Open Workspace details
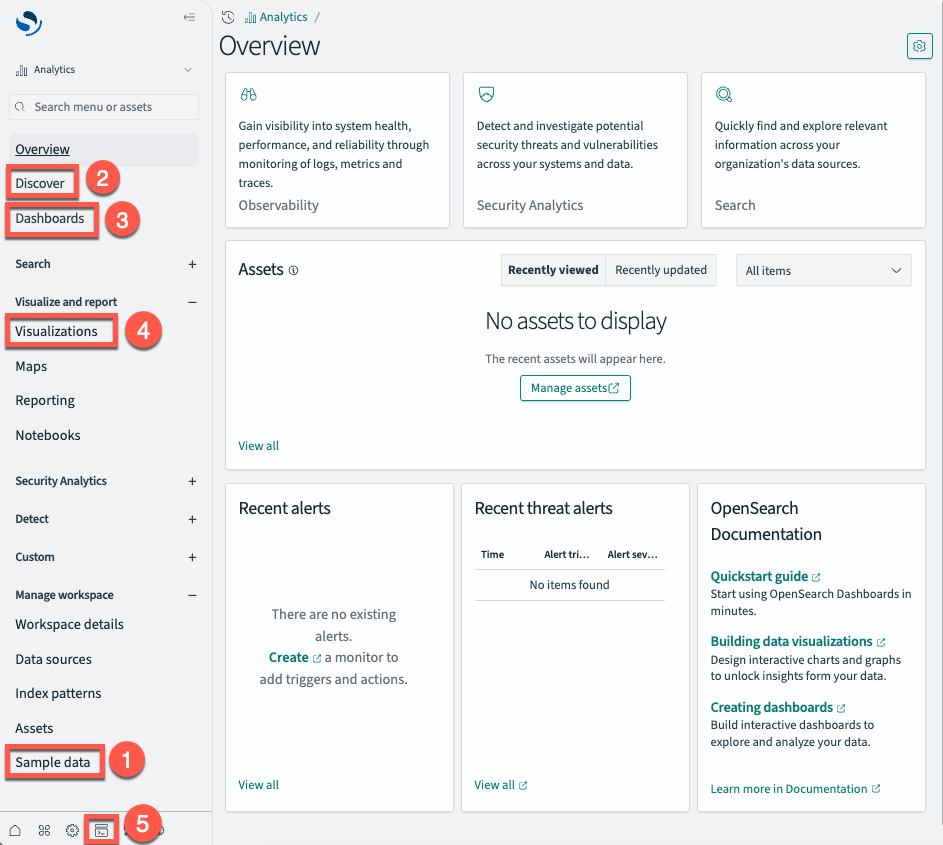 tap(69, 624)
